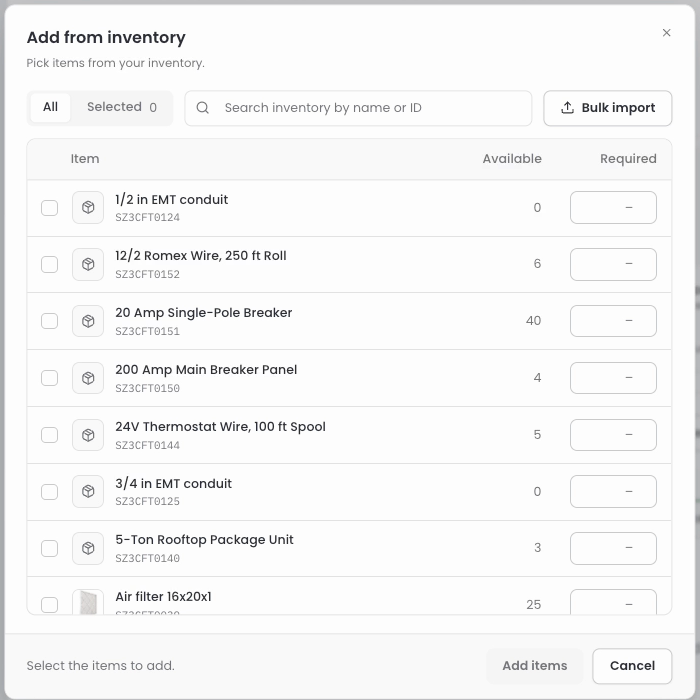Click the package icon for 200 Amp Main Breaker Panel
Image resolution: width=700 pixels, height=700 pixels.
pos(88,378)
